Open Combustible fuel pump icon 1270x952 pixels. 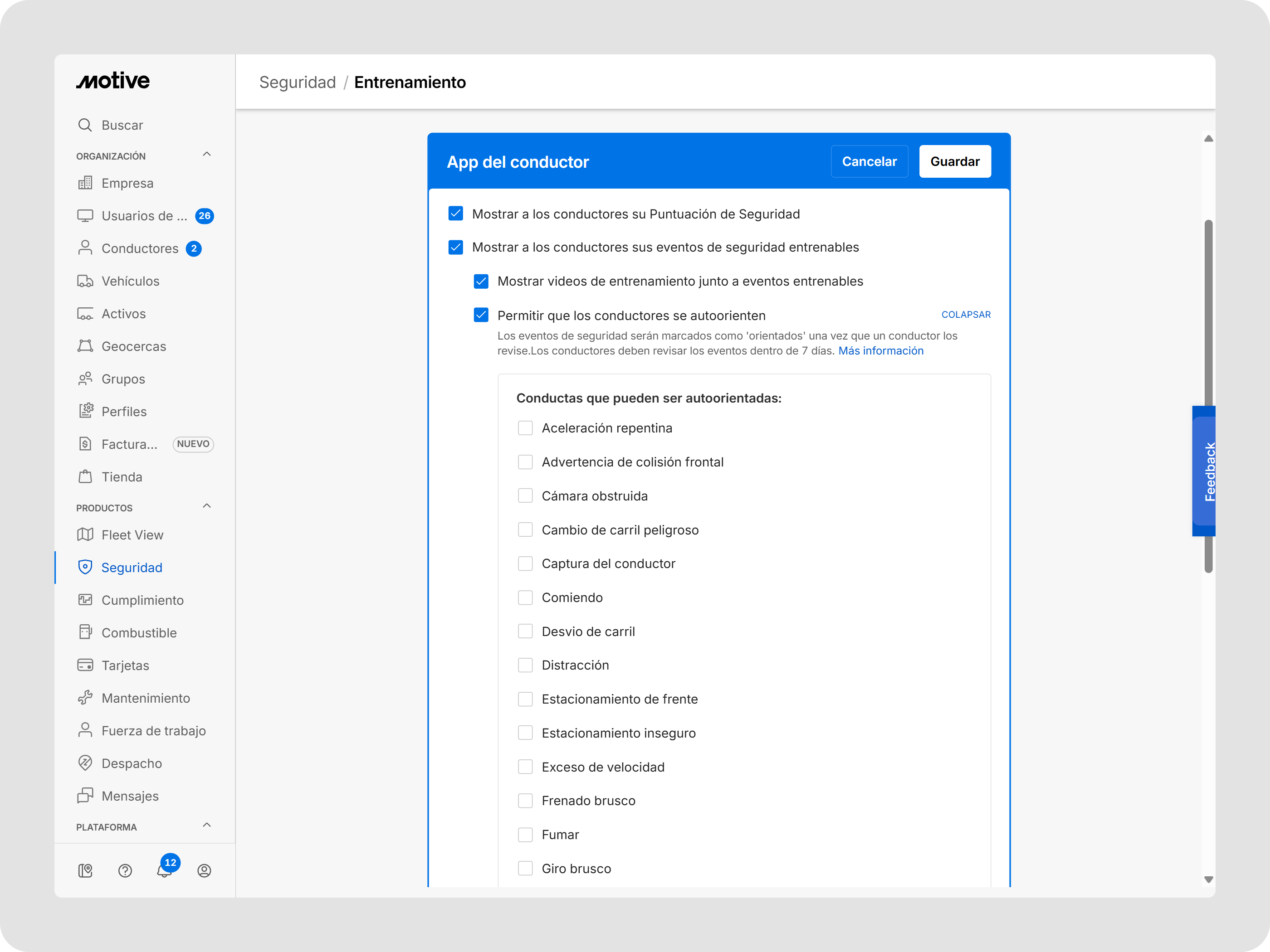tap(85, 632)
